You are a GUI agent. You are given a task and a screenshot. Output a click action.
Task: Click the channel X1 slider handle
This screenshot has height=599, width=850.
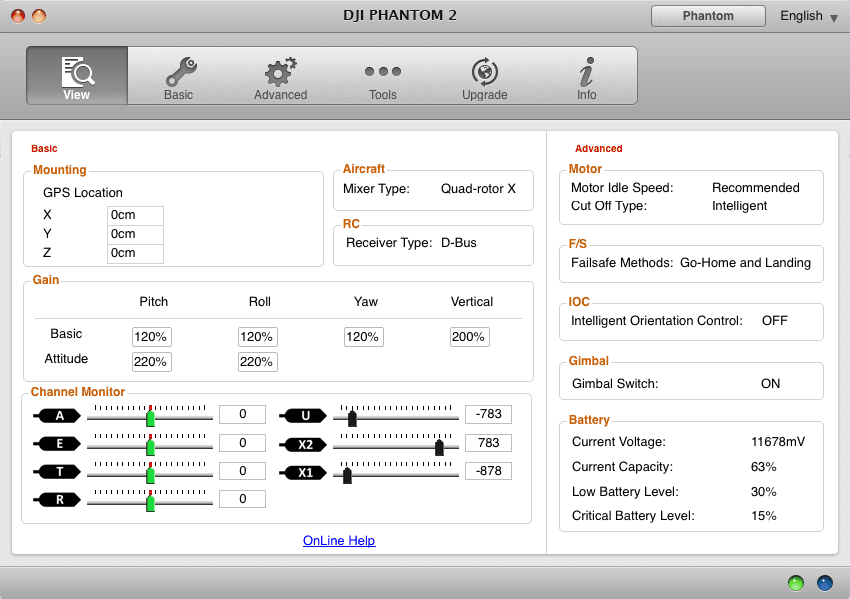[347, 475]
